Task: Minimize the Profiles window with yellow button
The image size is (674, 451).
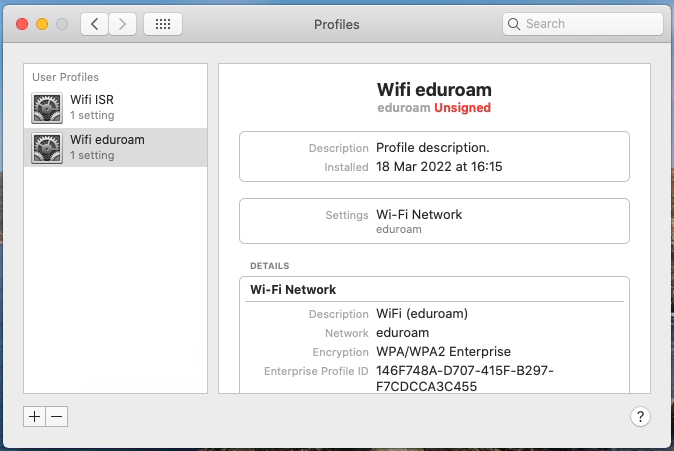Action: click(x=42, y=24)
